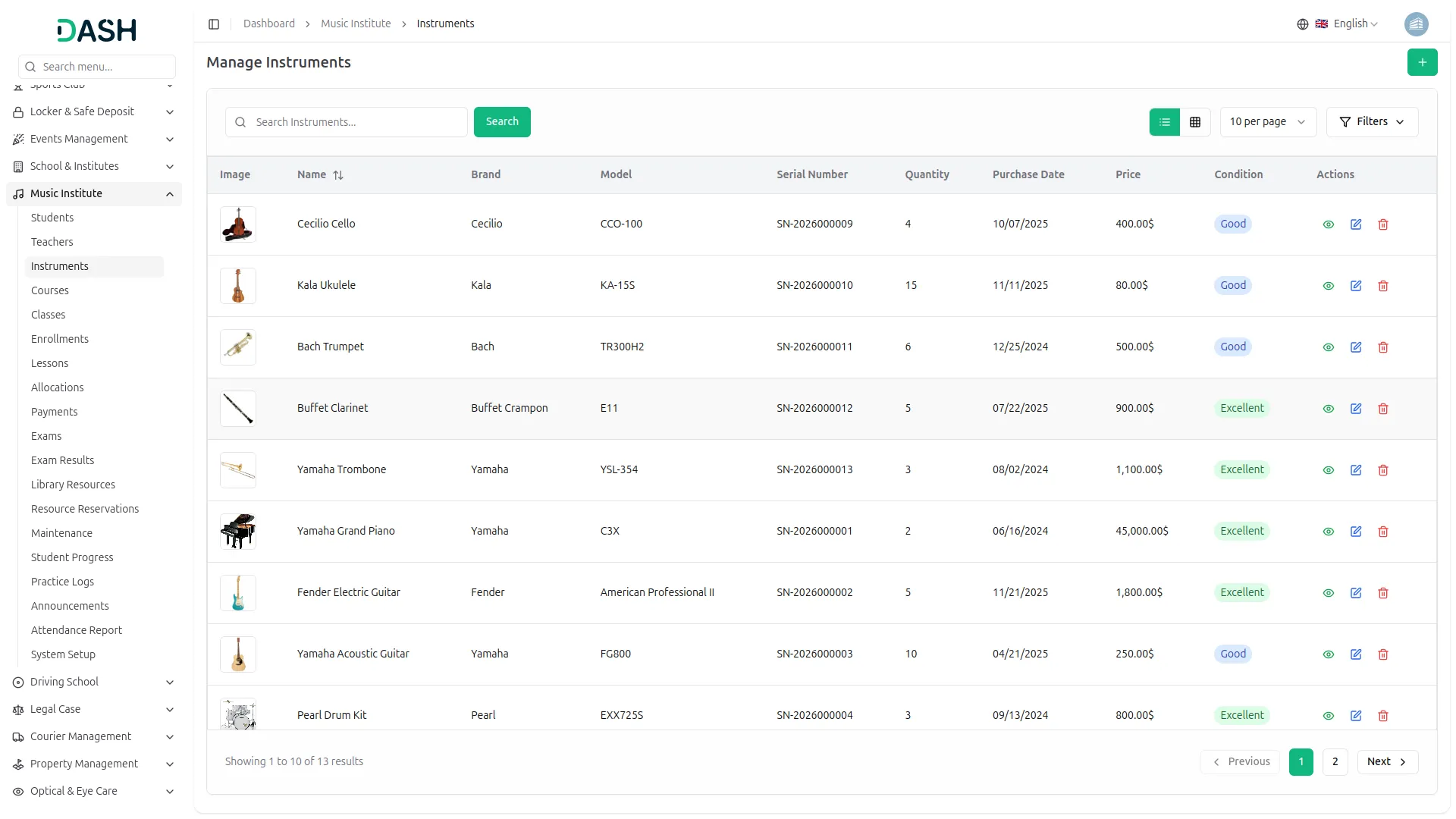Delete the Fender Electric Guitar row
Image resolution: width=1456 pixels, height=819 pixels.
[1383, 593]
